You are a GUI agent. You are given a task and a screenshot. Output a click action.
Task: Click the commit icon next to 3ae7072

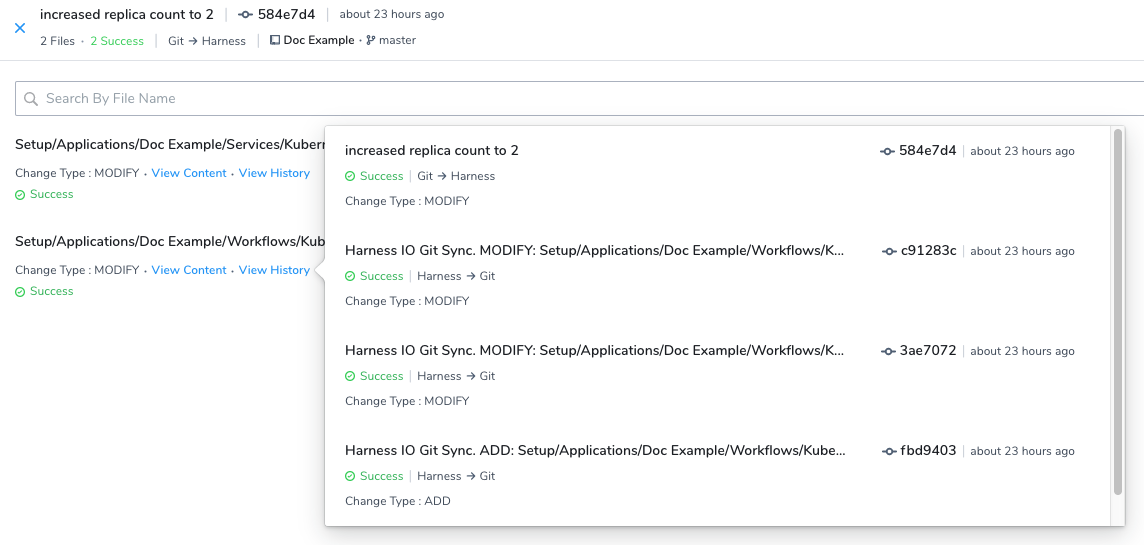pyautogui.click(x=889, y=351)
